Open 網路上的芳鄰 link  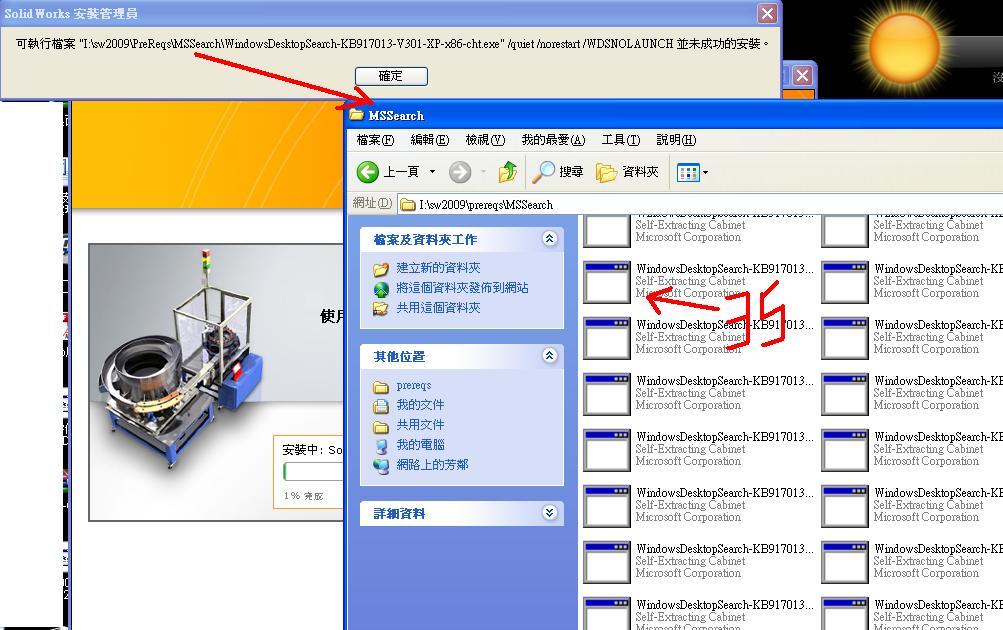coord(432,464)
